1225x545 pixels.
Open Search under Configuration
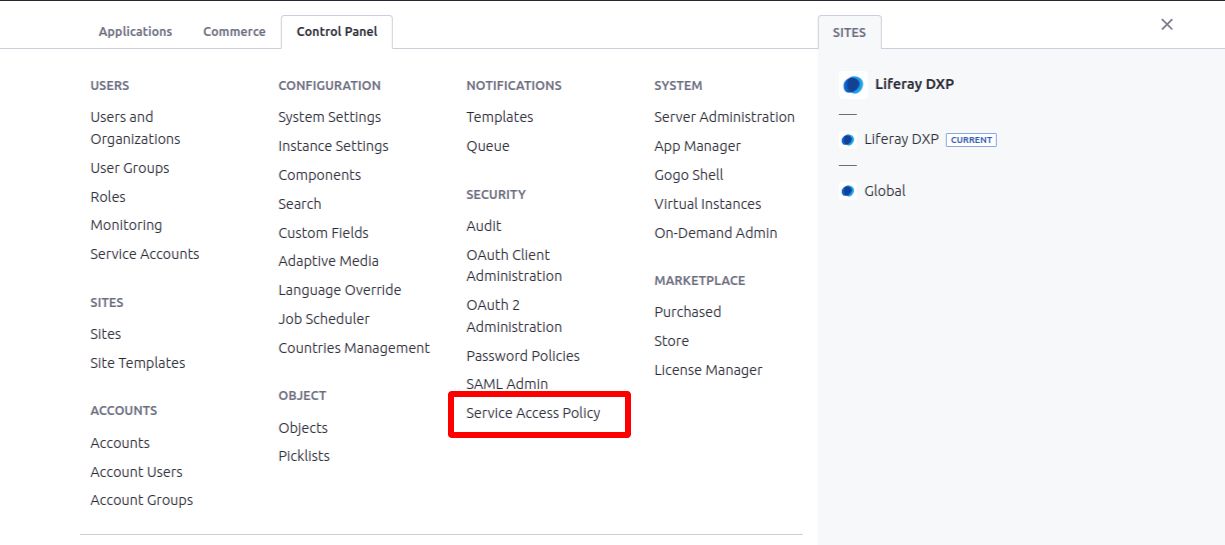(x=300, y=204)
